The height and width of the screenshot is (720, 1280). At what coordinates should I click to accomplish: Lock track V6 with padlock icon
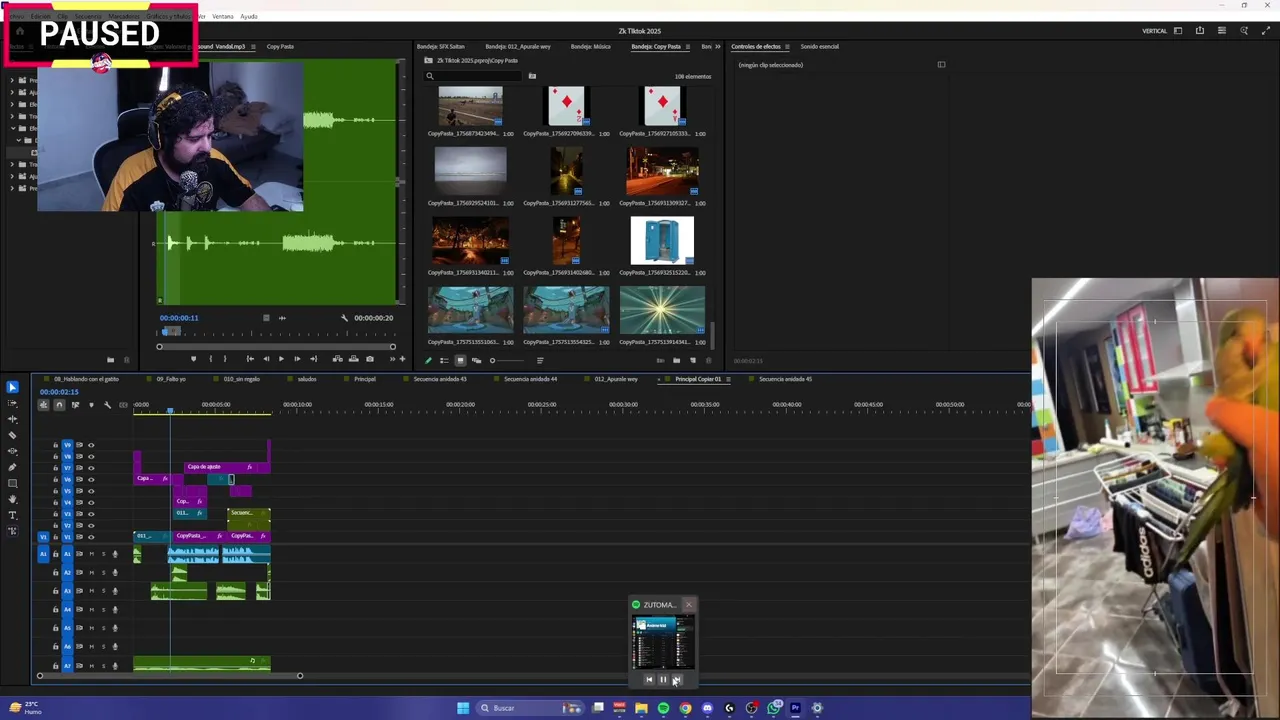coord(56,479)
